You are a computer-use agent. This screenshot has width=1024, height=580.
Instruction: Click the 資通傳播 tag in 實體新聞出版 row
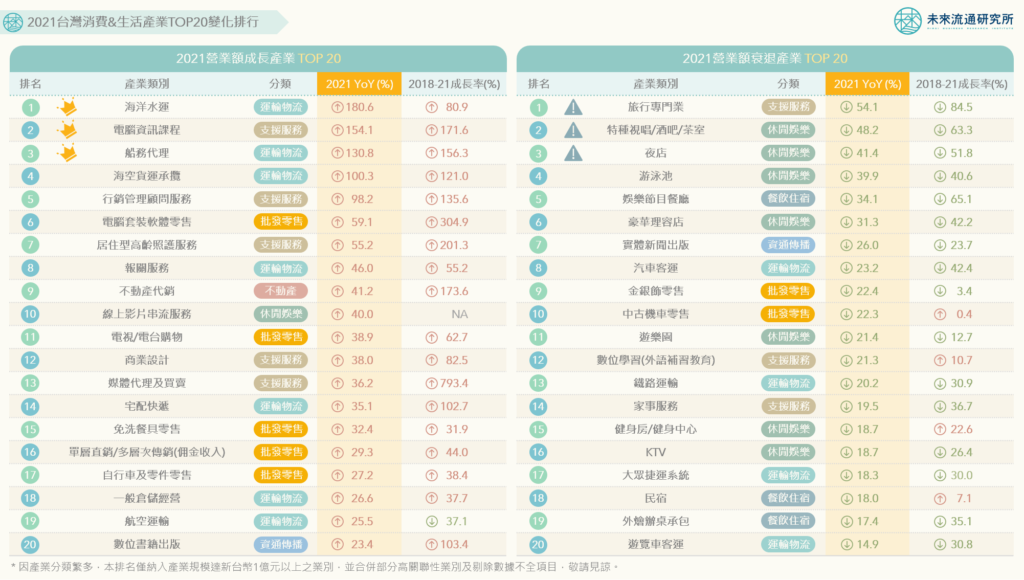click(788, 245)
